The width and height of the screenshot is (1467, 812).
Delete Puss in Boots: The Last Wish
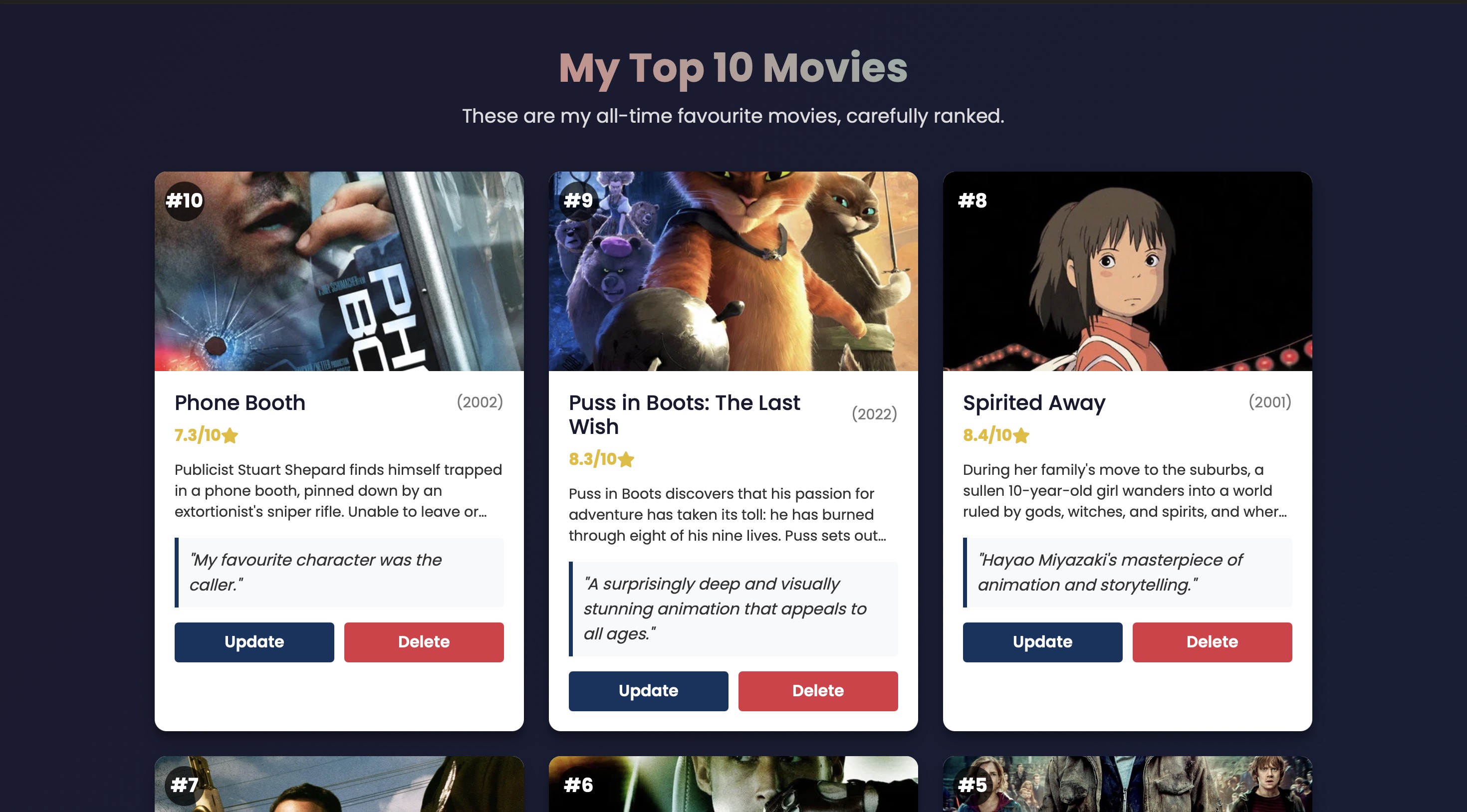(818, 691)
